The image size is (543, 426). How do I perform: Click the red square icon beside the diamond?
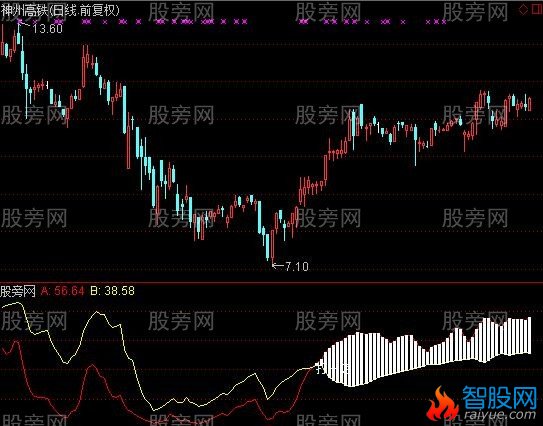pyautogui.click(x=537, y=9)
